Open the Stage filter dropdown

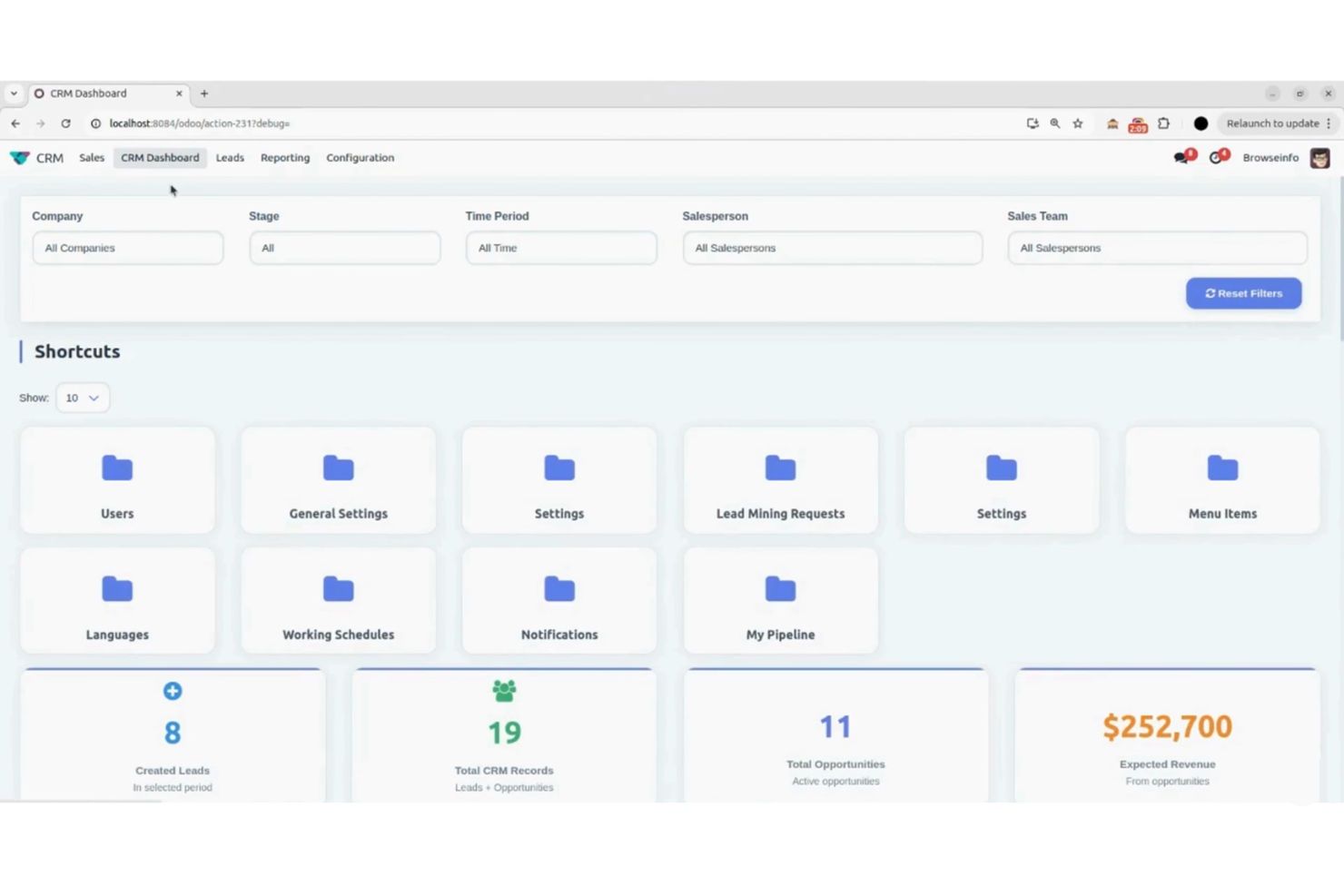point(344,247)
